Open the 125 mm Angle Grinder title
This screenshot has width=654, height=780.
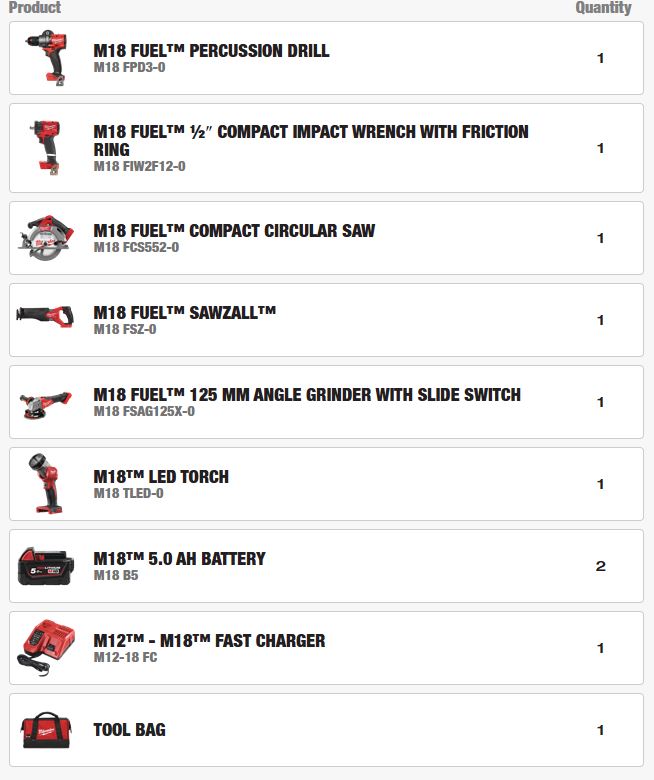pos(307,395)
